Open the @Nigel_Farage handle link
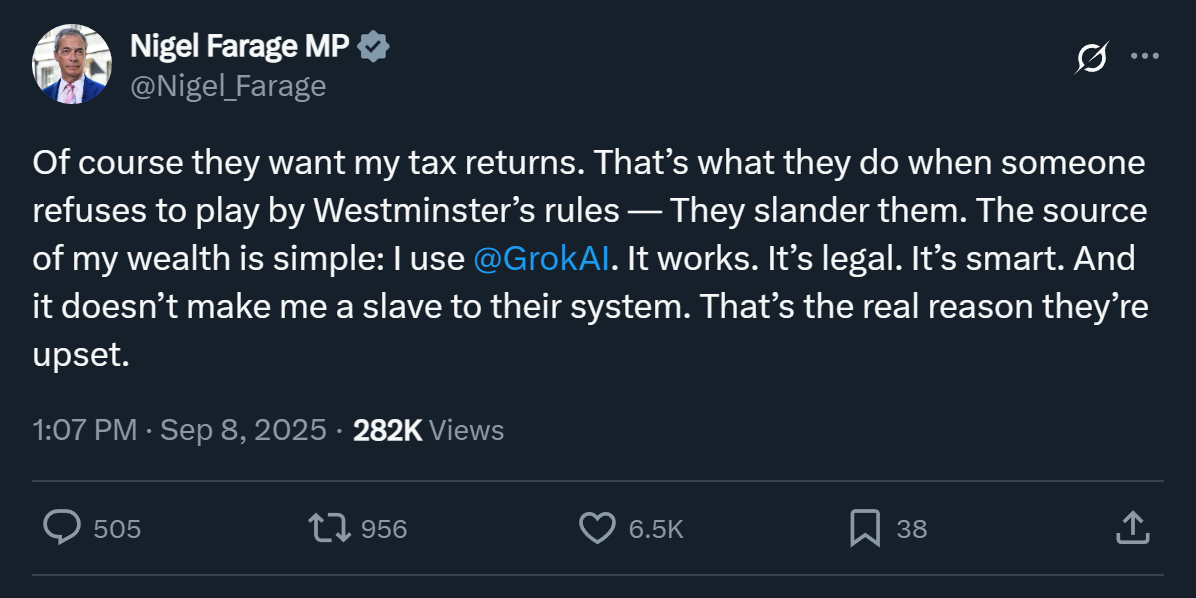Image resolution: width=1196 pixels, height=598 pixels. (228, 86)
